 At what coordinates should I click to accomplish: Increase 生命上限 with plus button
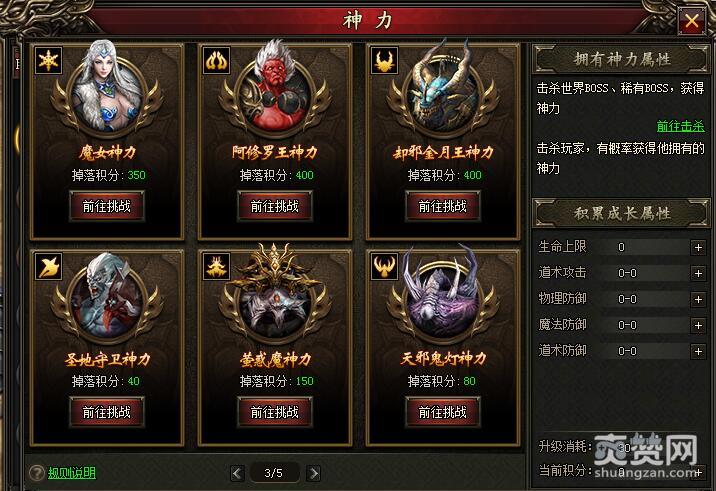698,248
